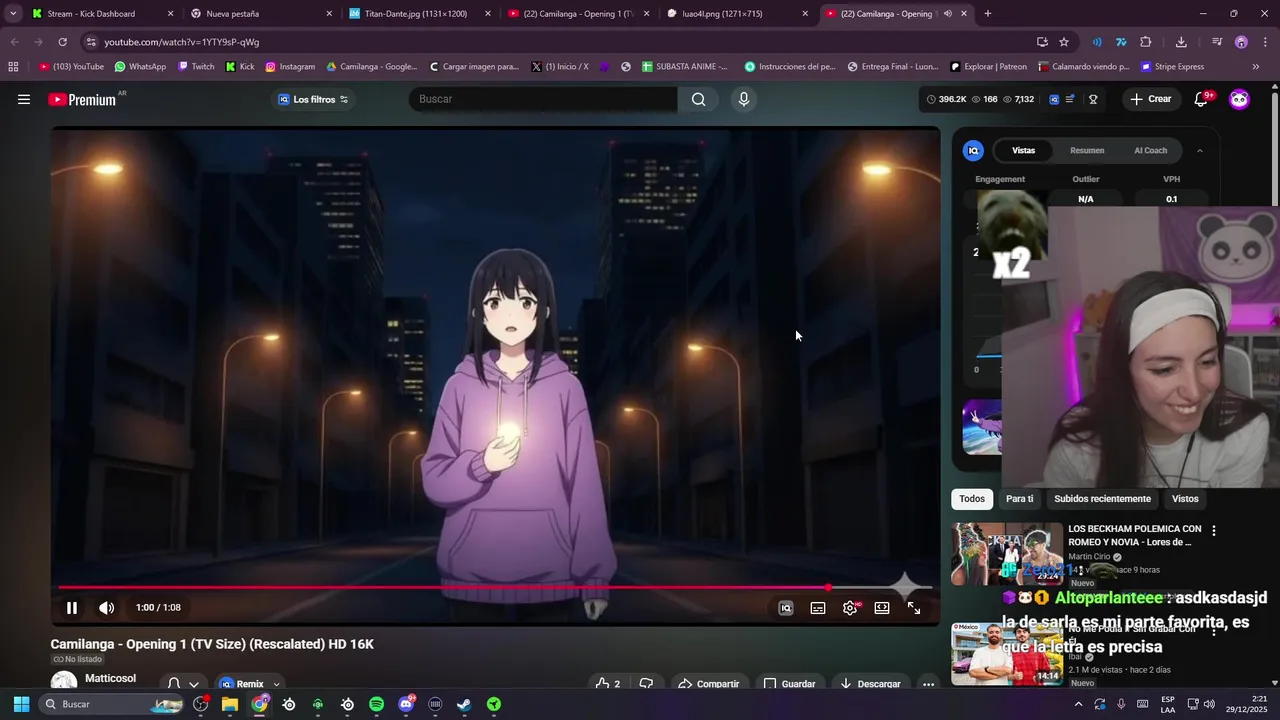This screenshot has width=1280, height=720.
Task: Select the Resumen tab
Action: (1087, 150)
